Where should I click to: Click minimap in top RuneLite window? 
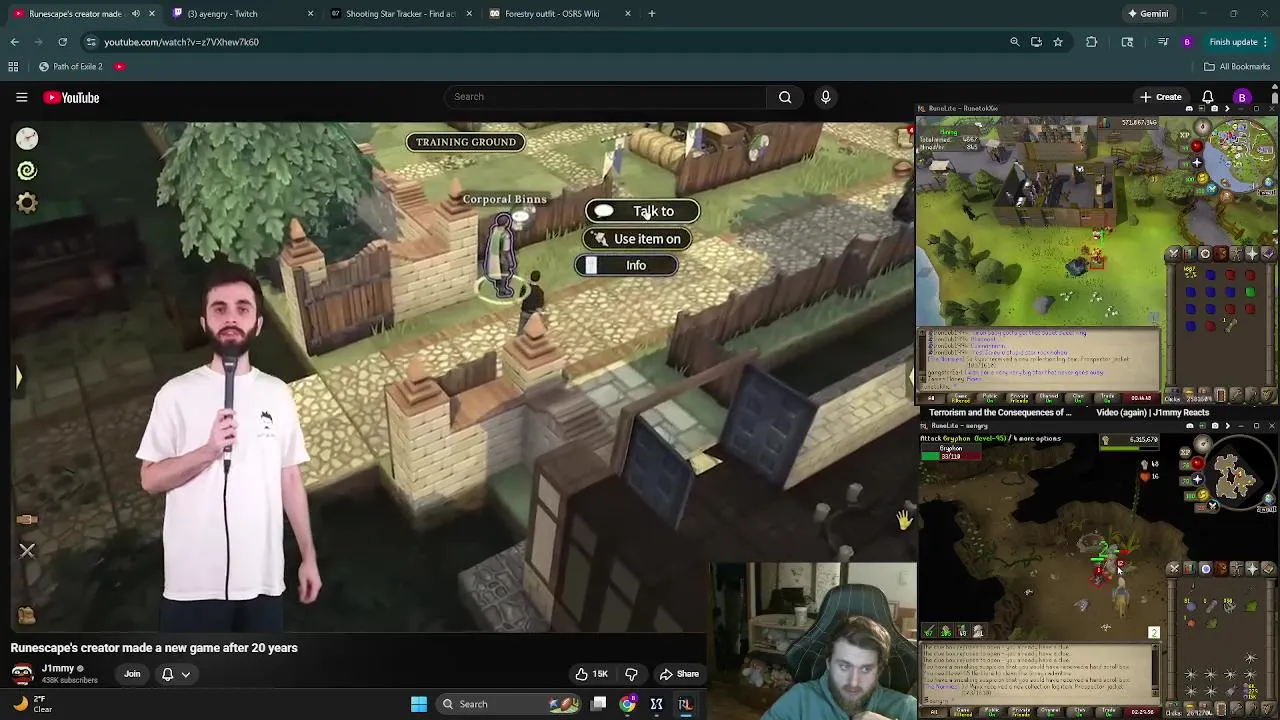tap(1242, 154)
